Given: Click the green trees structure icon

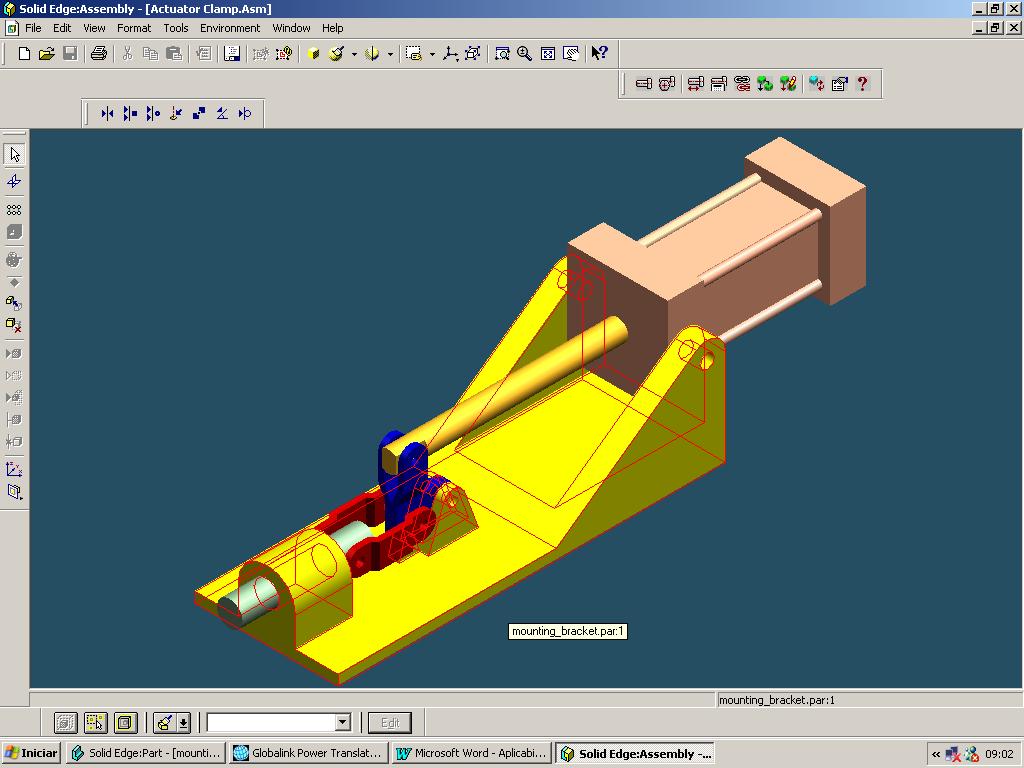Looking at the screenshot, I should coord(765,84).
